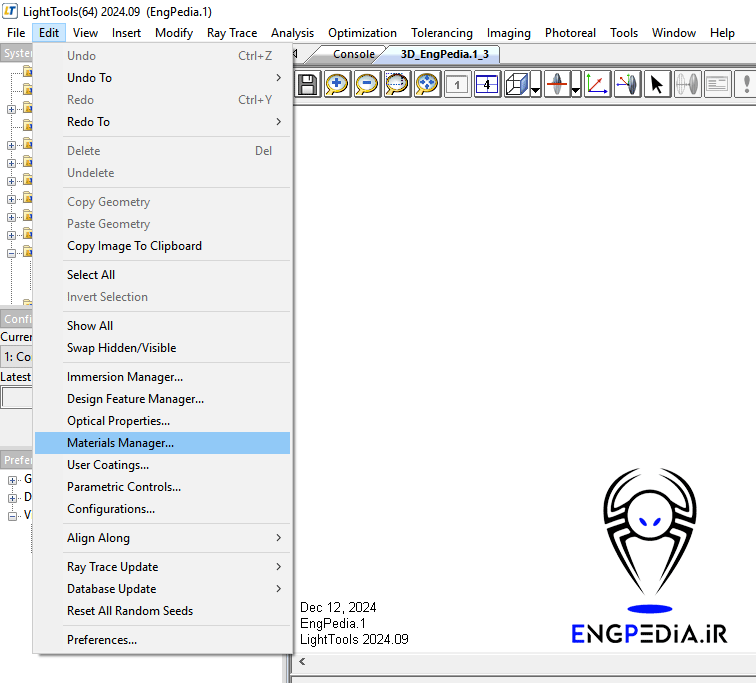Open the dropdown arrow beside the lens-line icon
Screen dimensions: 756x683
[x=576, y=85]
